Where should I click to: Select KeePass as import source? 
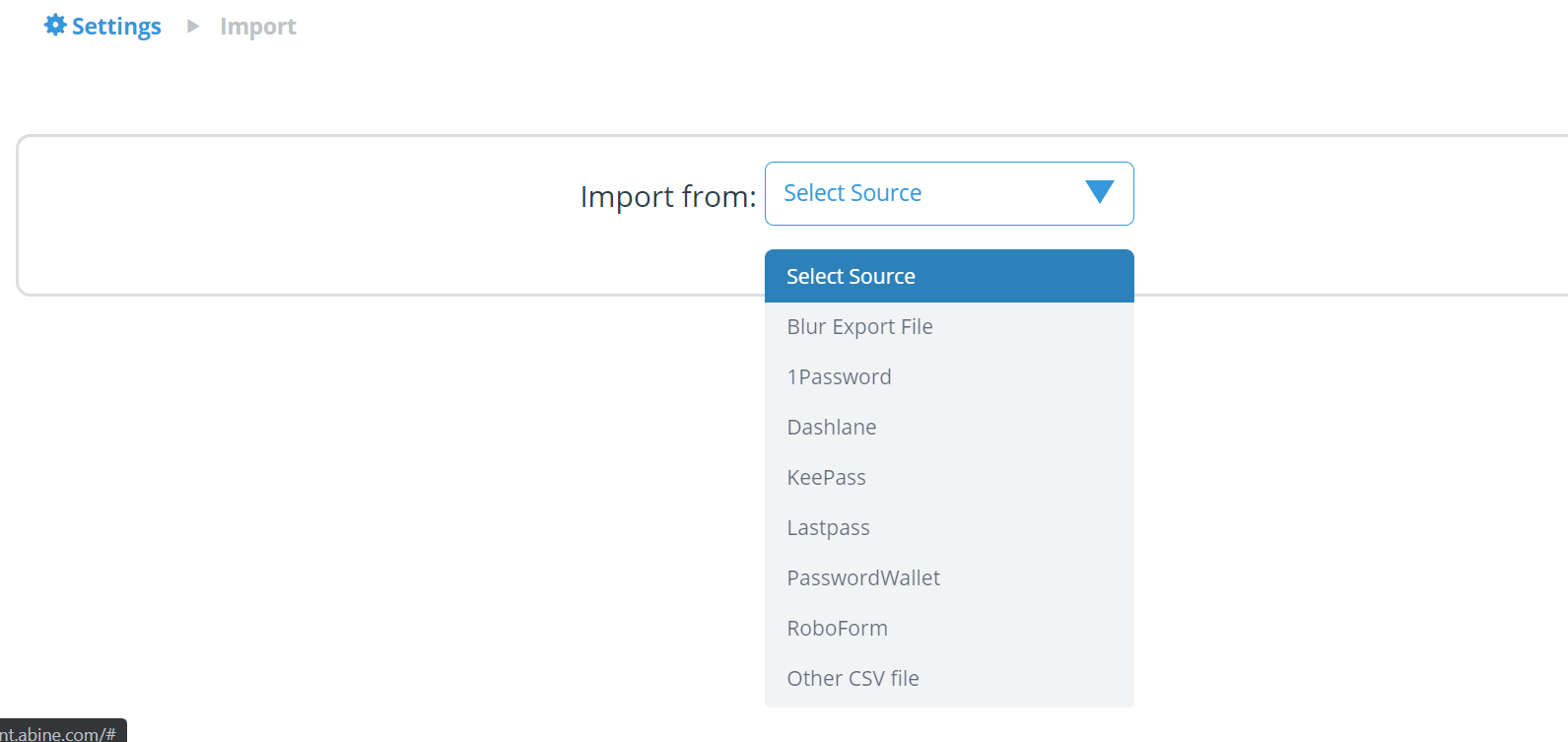[949, 478]
